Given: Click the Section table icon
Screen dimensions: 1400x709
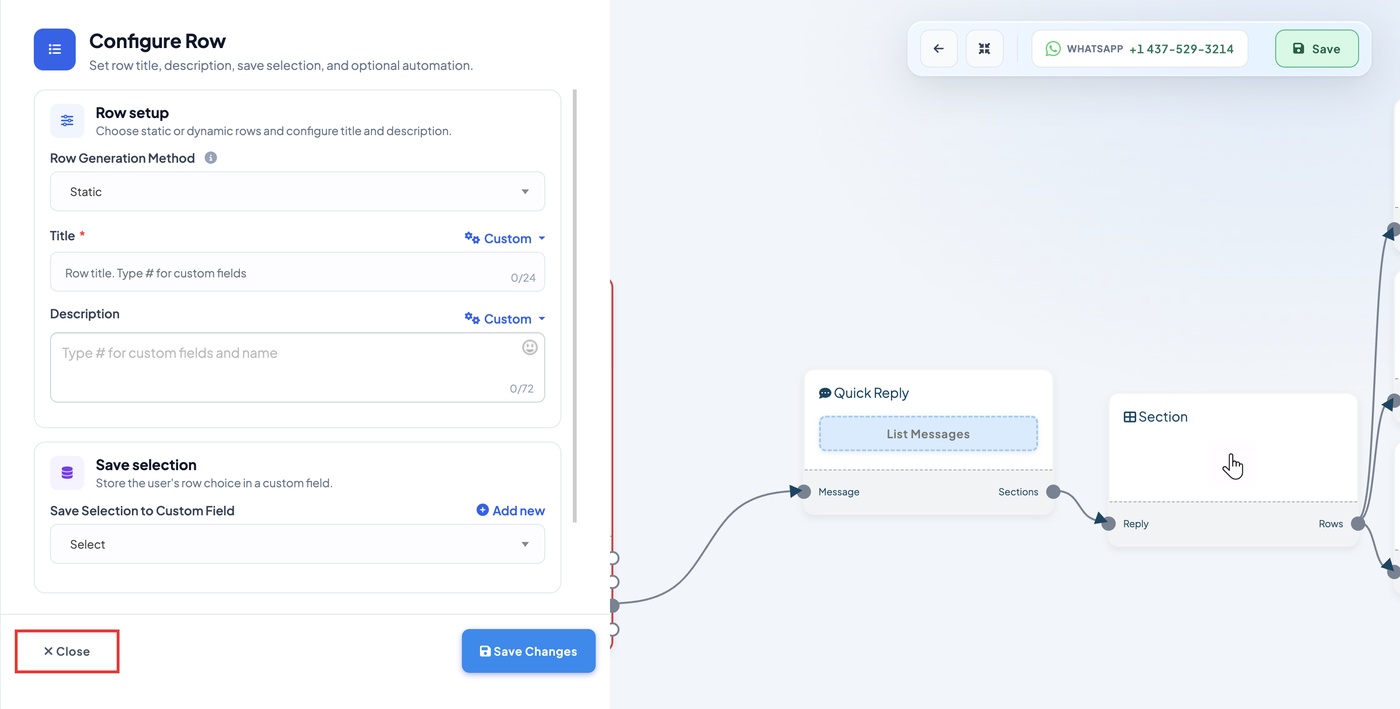Looking at the screenshot, I should point(1130,417).
